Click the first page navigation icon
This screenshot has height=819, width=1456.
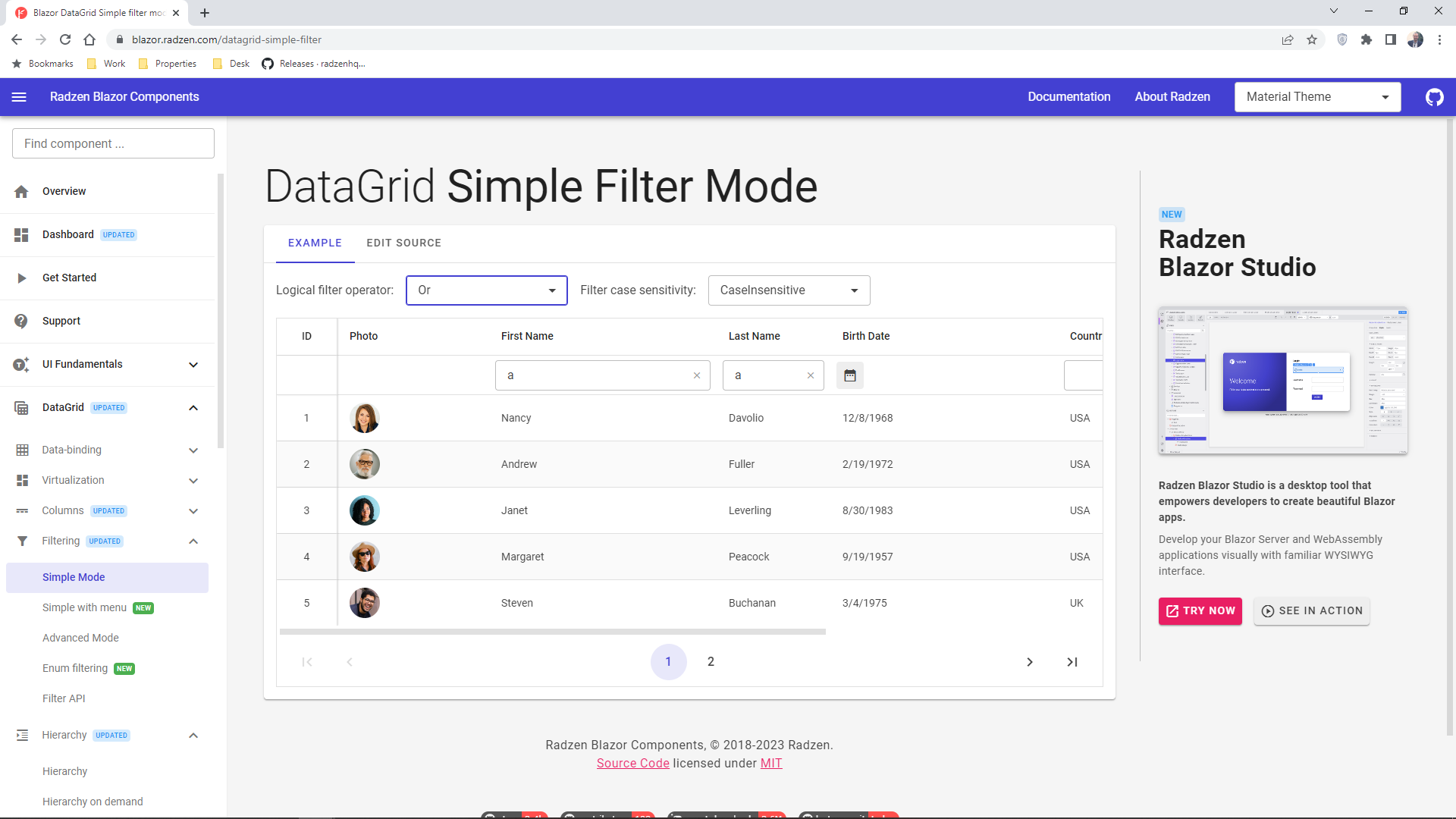[308, 662]
